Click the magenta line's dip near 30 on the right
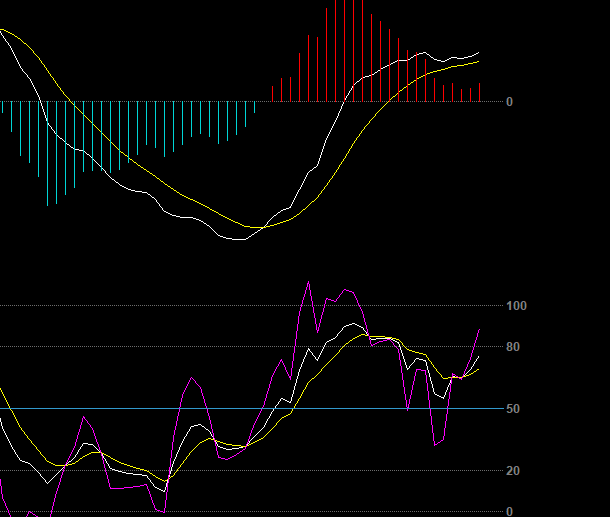 click(x=435, y=444)
